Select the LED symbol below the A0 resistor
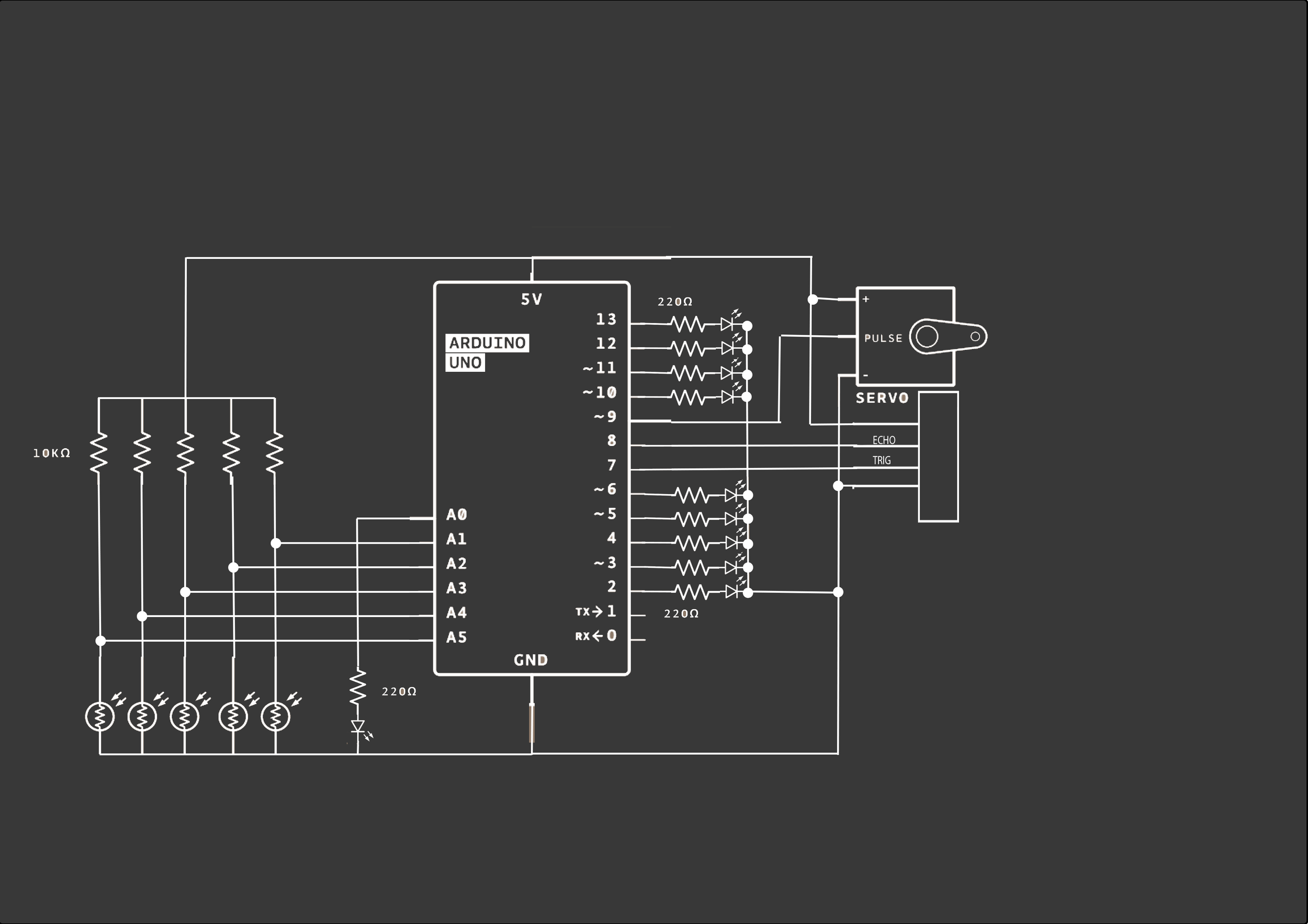1308x924 pixels. pyautogui.click(x=361, y=729)
